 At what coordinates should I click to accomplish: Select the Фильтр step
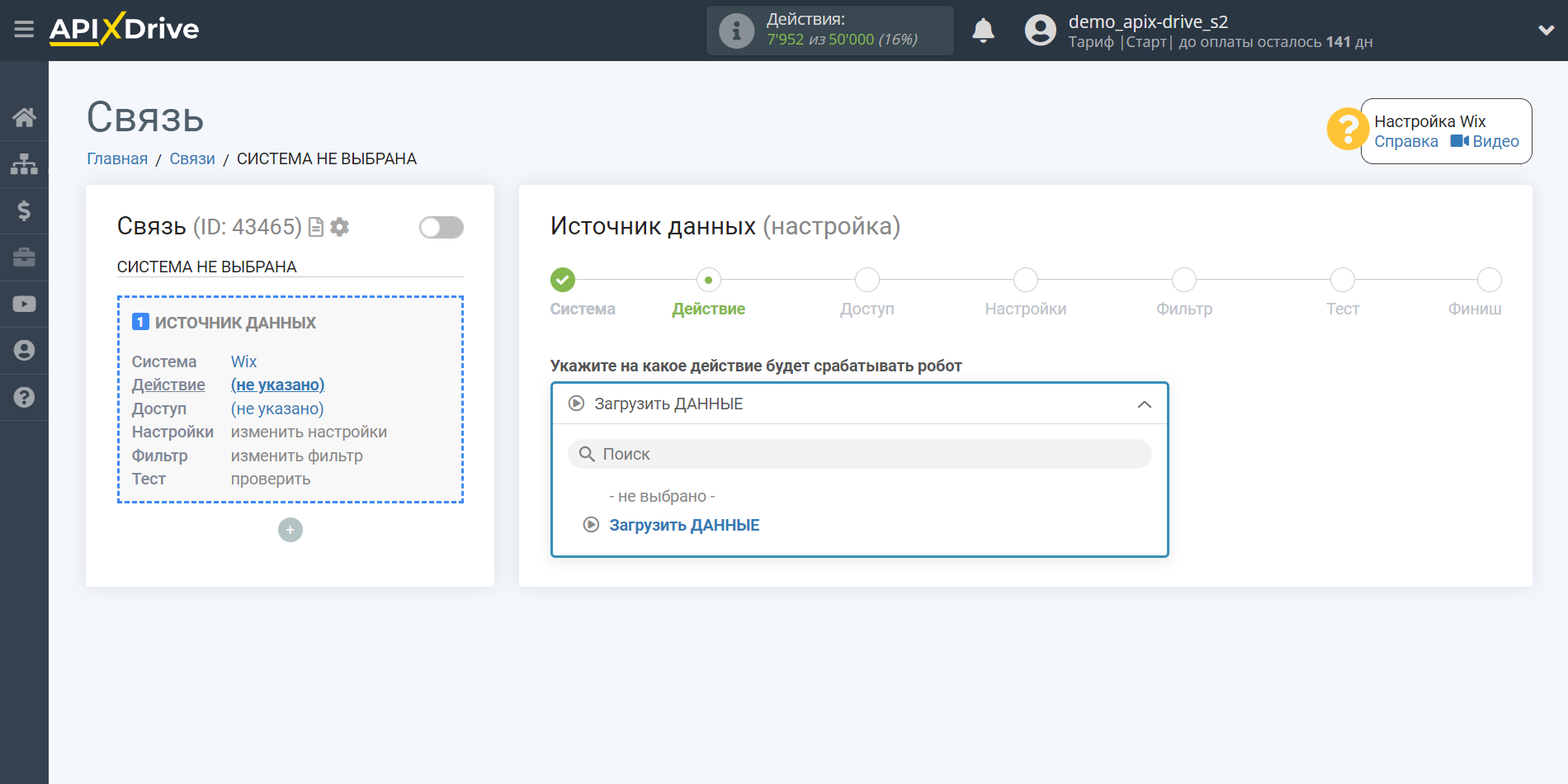(x=1184, y=280)
